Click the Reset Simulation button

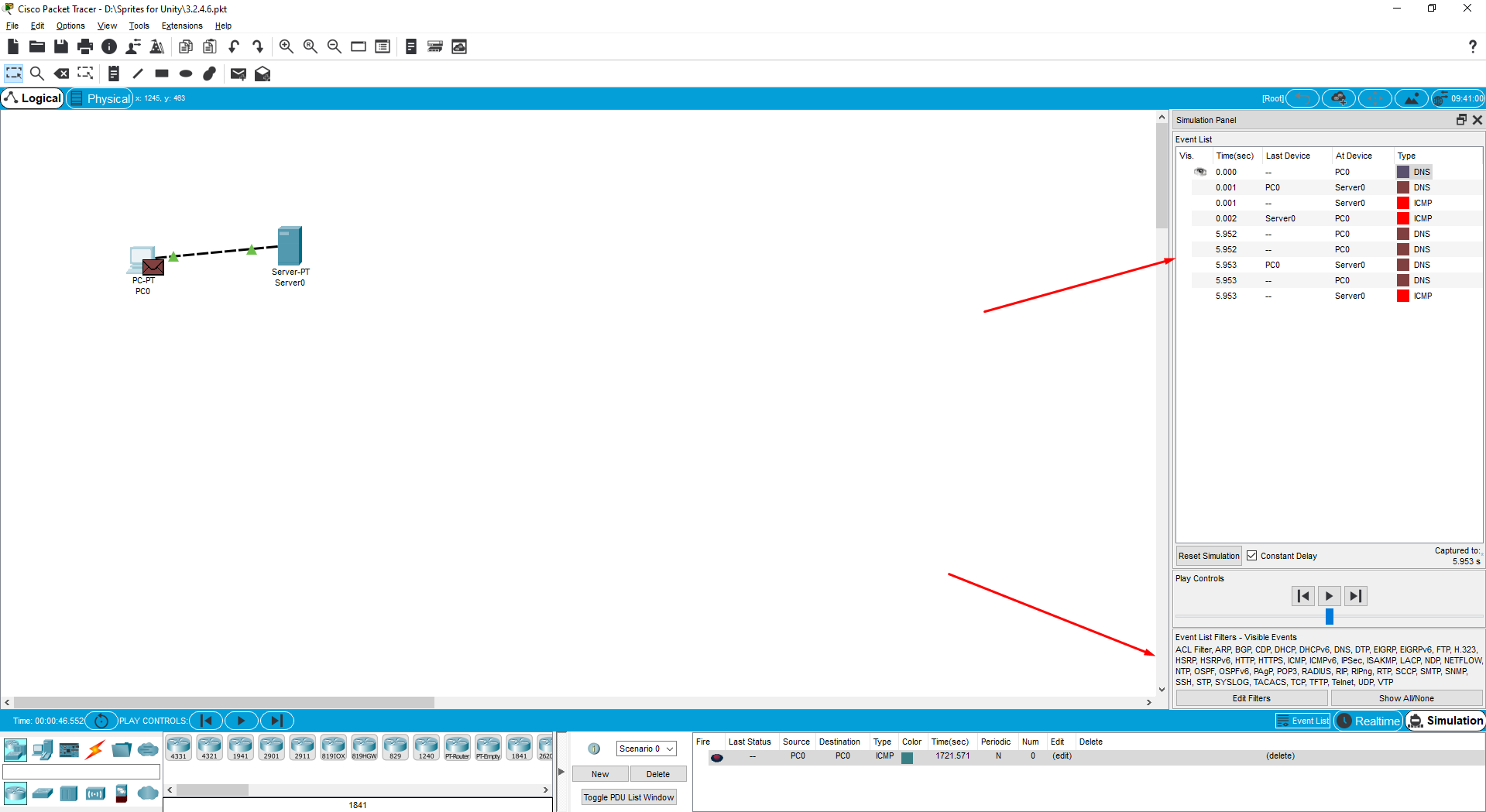point(1209,556)
